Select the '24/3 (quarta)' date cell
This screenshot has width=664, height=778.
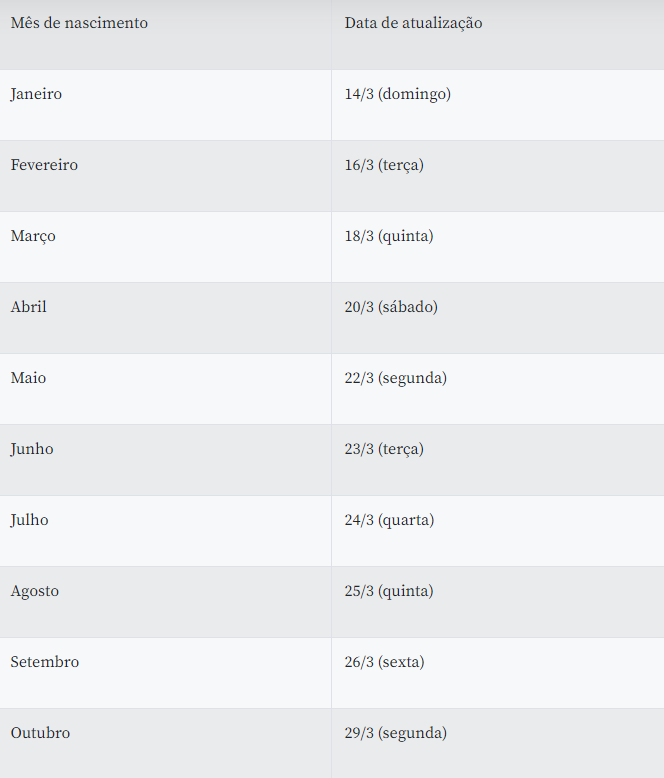(389, 520)
